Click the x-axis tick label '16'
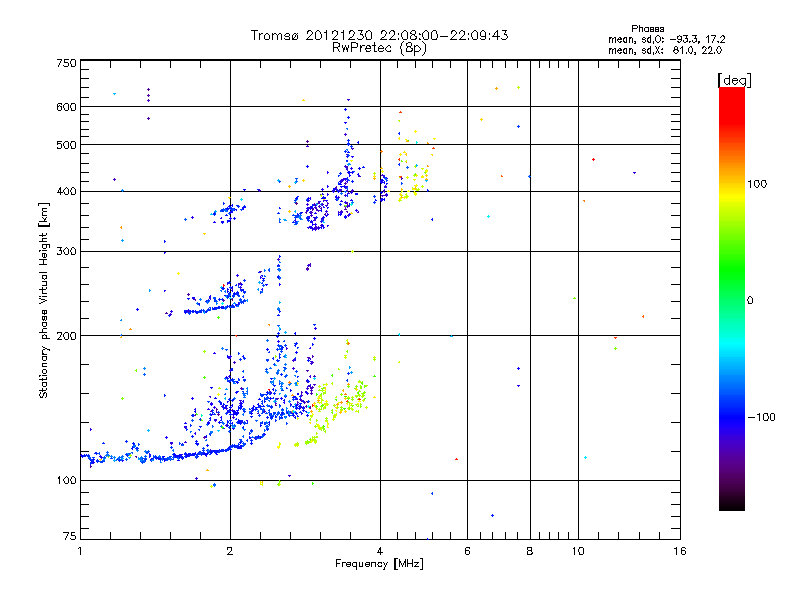800x600 pixels. tap(680, 551)
